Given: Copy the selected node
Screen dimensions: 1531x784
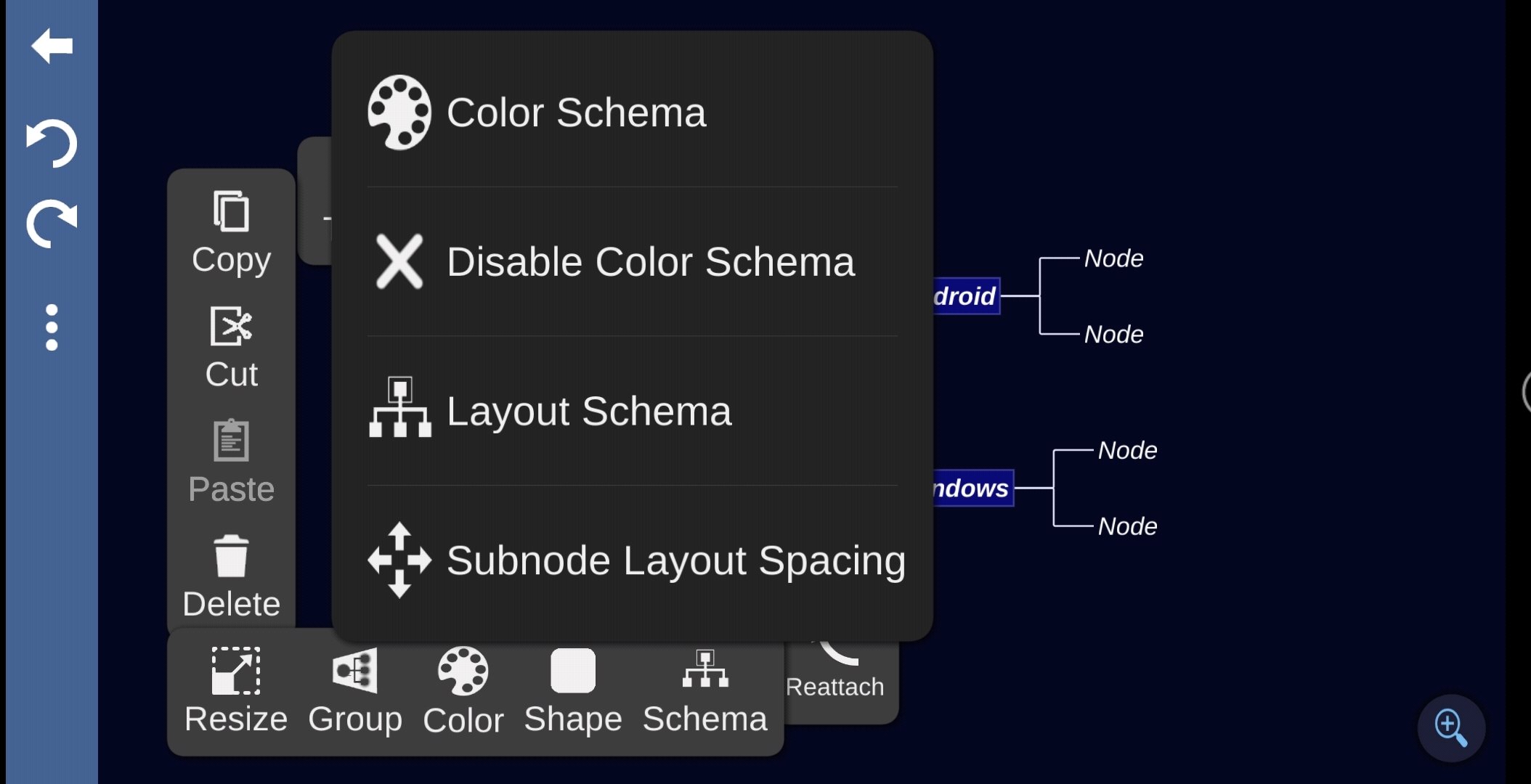Looking at the screenshot, I should tap(231, 232).
